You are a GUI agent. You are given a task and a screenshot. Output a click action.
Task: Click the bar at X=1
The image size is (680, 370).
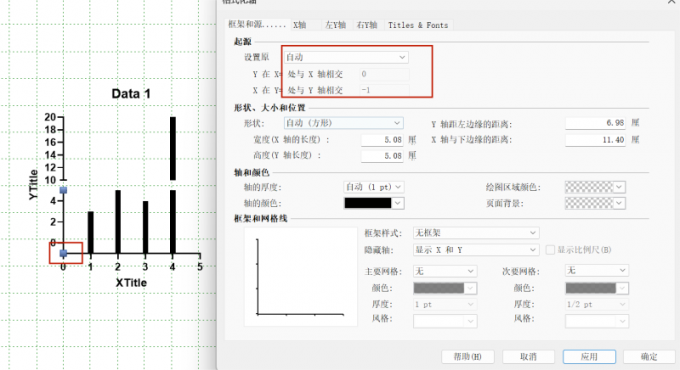coord(91,232)
